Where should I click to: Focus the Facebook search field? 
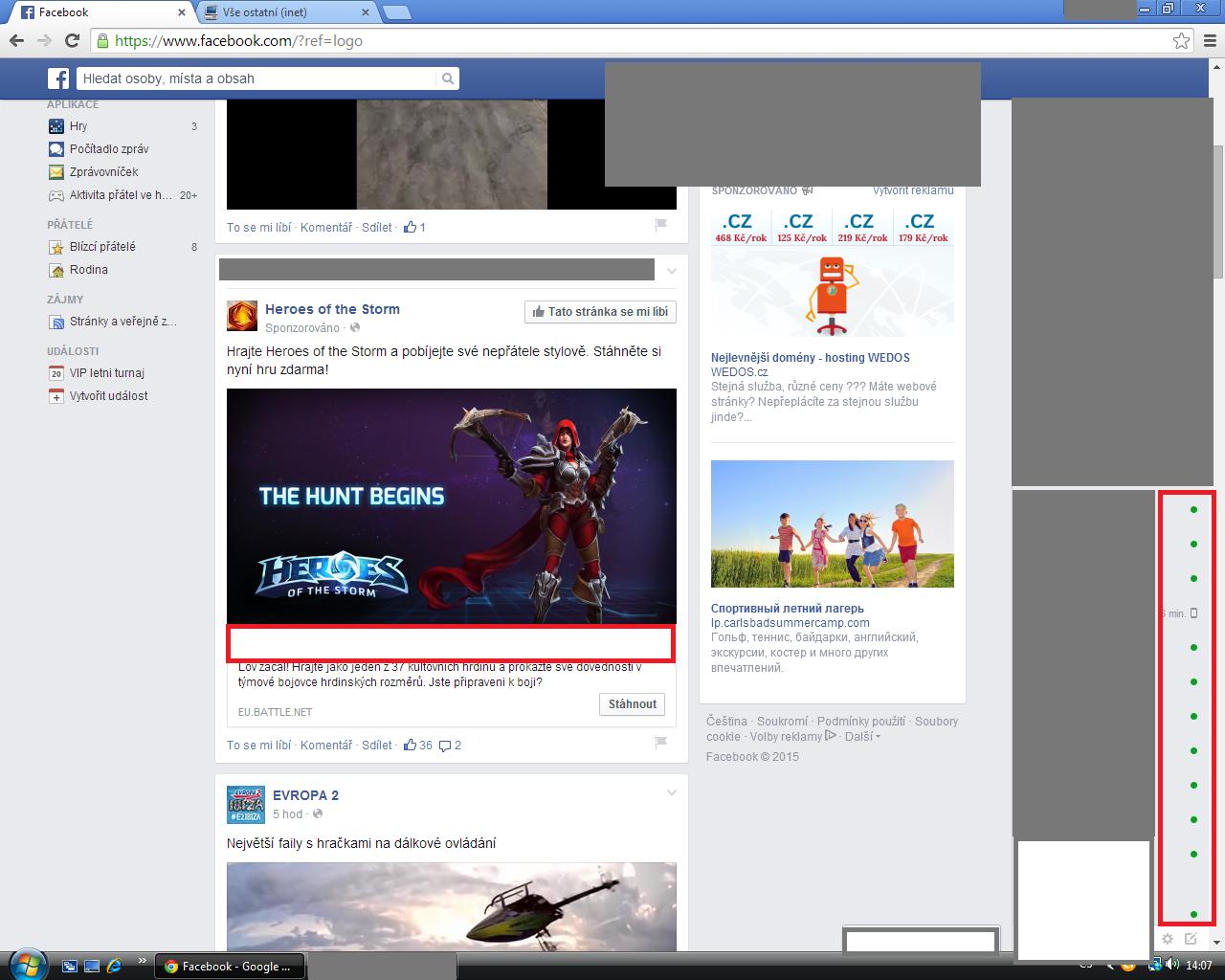[x=256, y=78]
